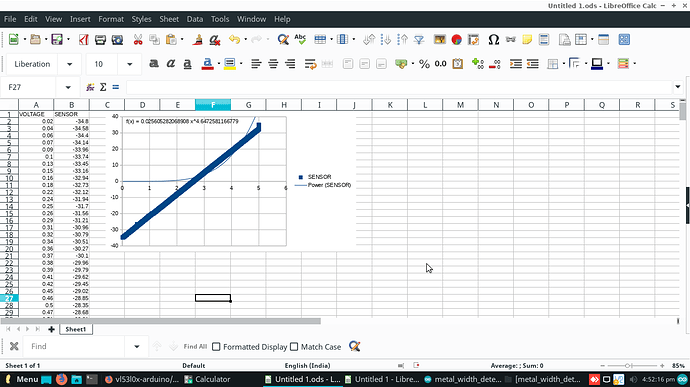Align cell text left
Screen dimensions: 690x387
click(x=256, y=64)
